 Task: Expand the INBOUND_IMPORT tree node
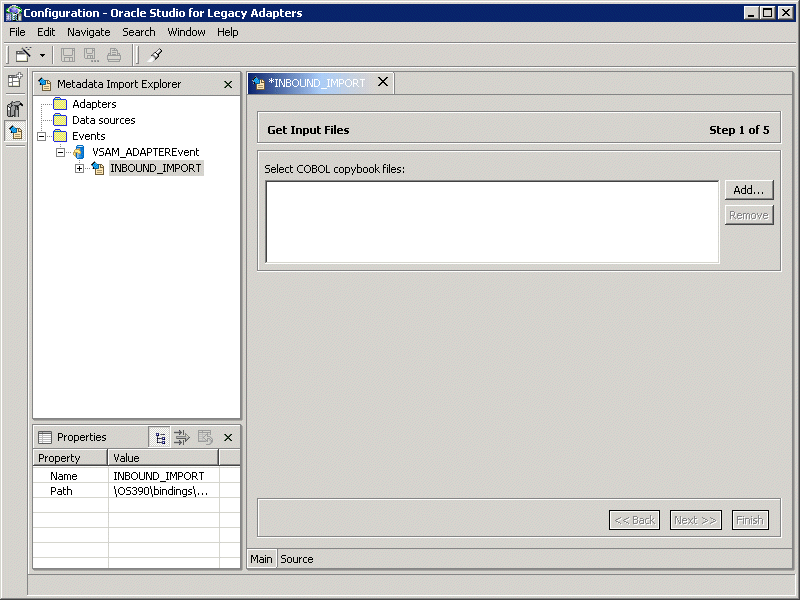click(79, 168)
